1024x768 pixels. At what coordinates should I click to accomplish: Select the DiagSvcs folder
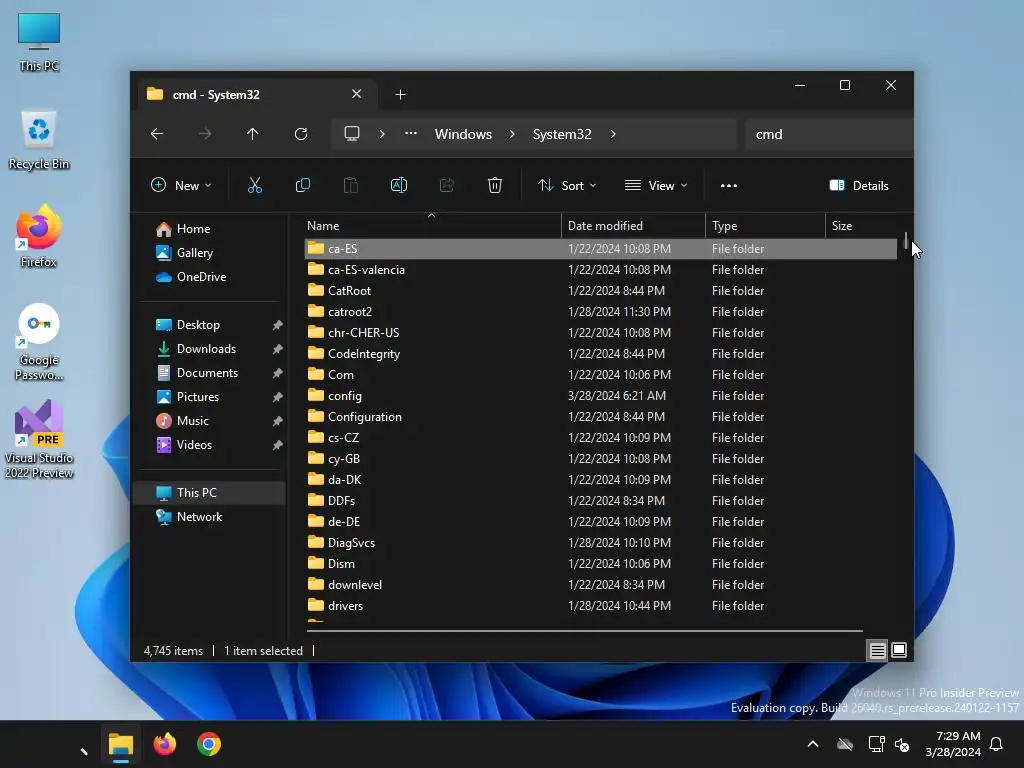pos(601,543)
